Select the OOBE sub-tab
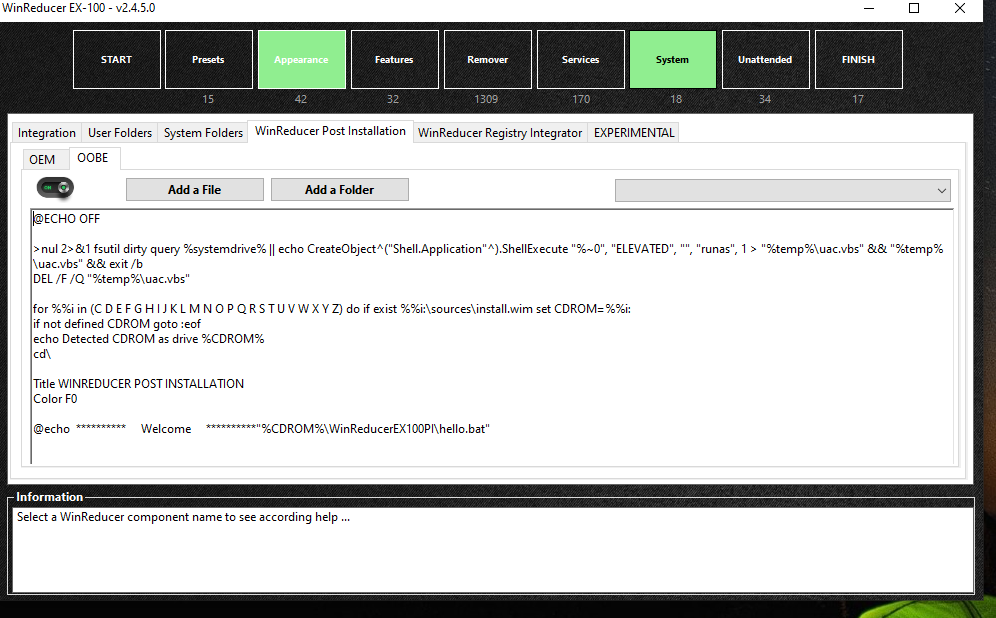Viewport: 996px width, 618px height. [x=93, y=158]
